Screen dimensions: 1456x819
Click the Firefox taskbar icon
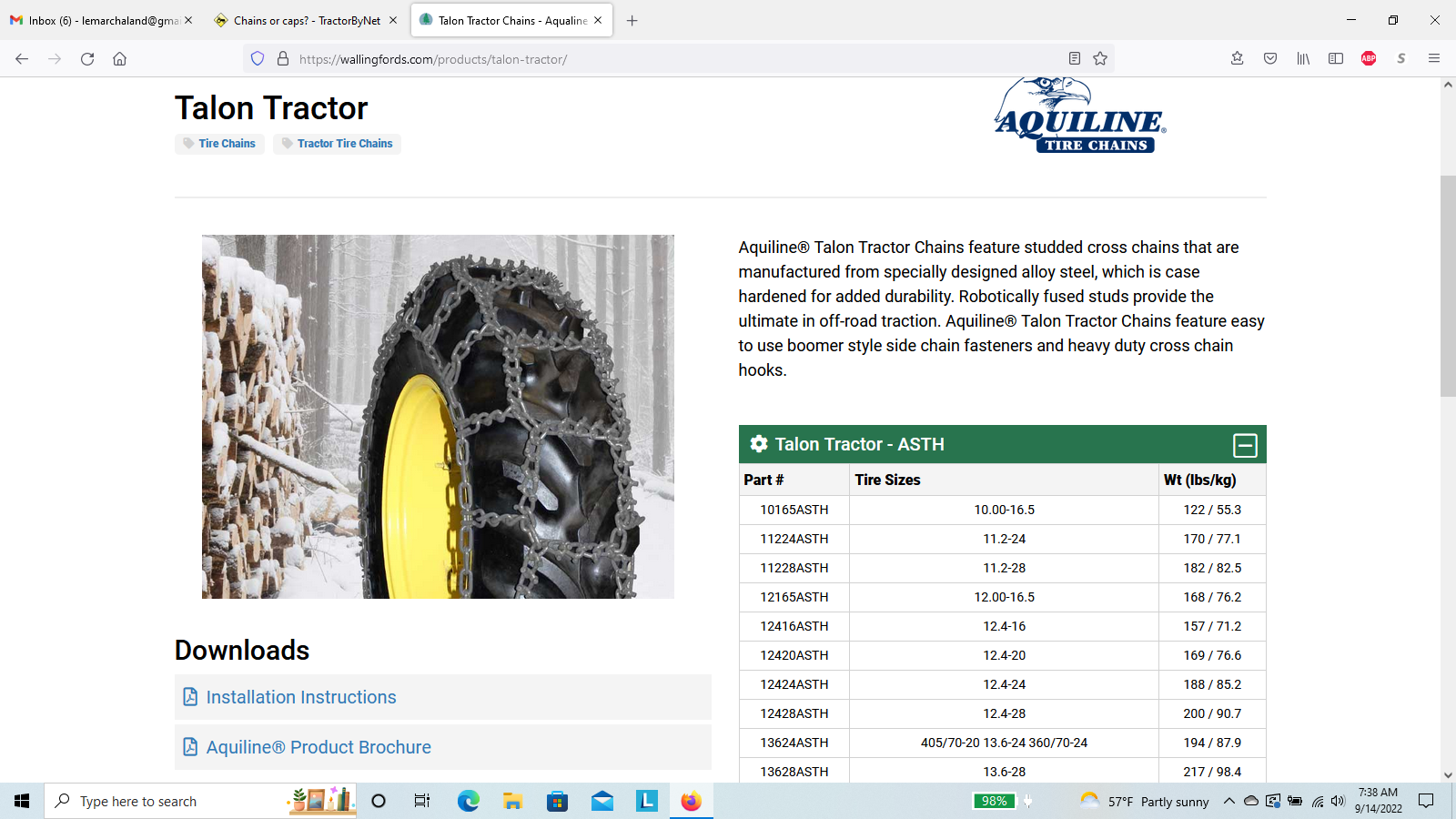pyautogui.click(x=692, y=801)
